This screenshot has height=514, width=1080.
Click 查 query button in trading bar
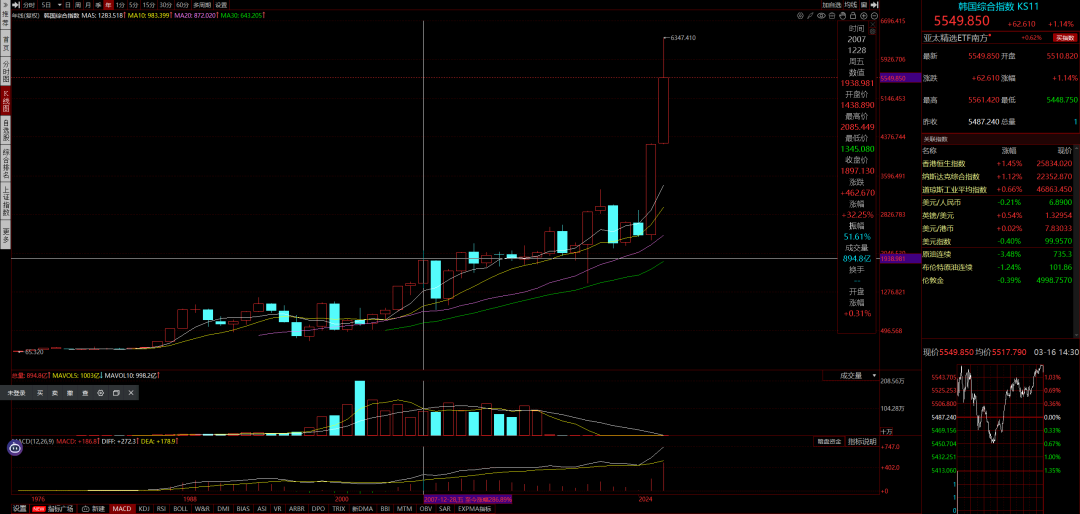[x=85, y=393]
